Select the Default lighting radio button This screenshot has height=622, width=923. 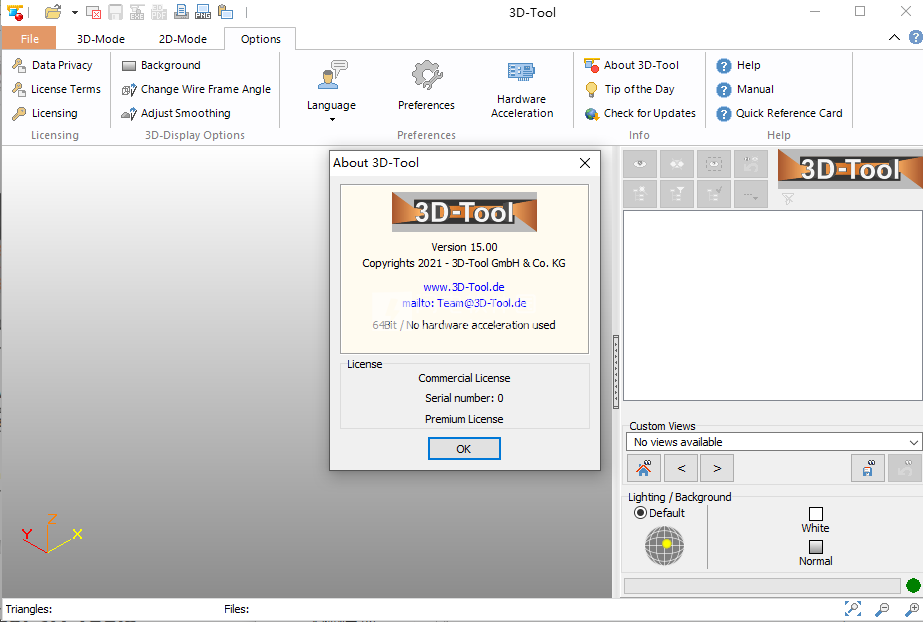pyautogui.click(x=640, y=512)
